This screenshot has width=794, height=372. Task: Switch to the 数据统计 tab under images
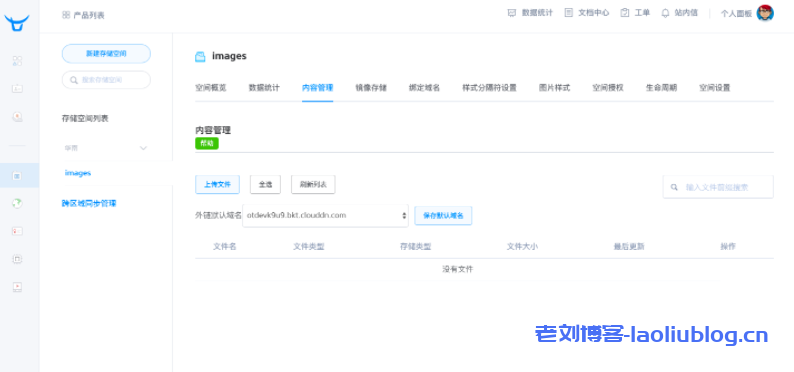(x=264, y=88)
